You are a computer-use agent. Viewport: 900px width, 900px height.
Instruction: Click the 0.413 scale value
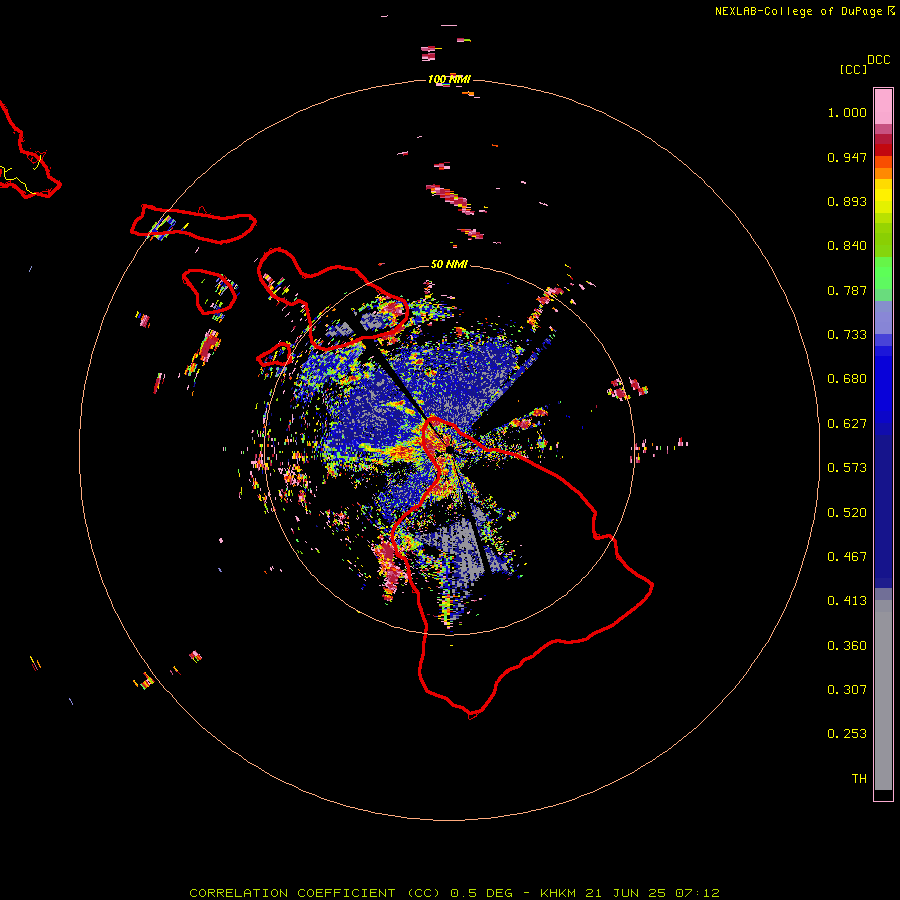[847, 601]
